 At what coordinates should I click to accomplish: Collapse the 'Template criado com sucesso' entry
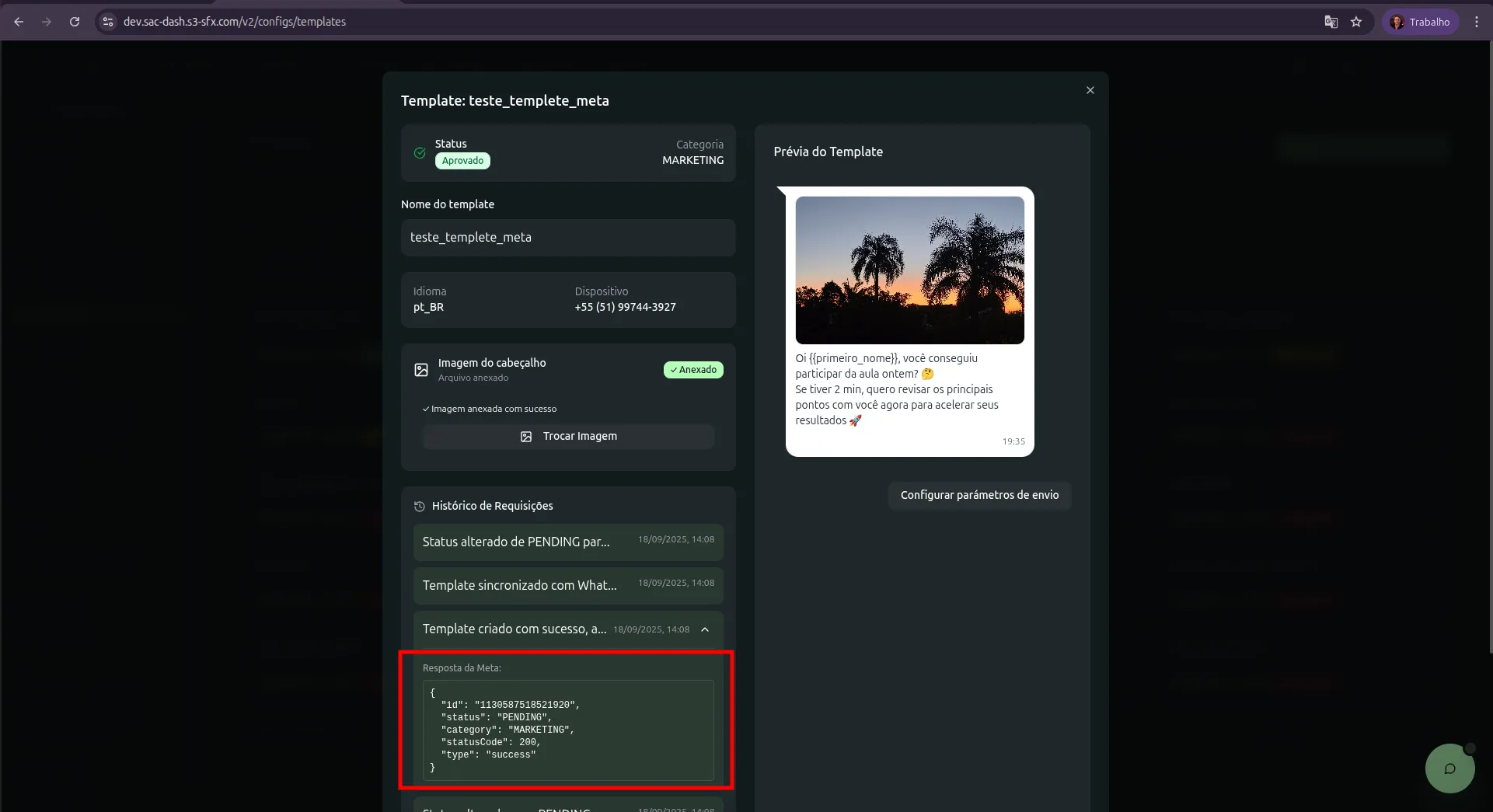tap(705, 629)
